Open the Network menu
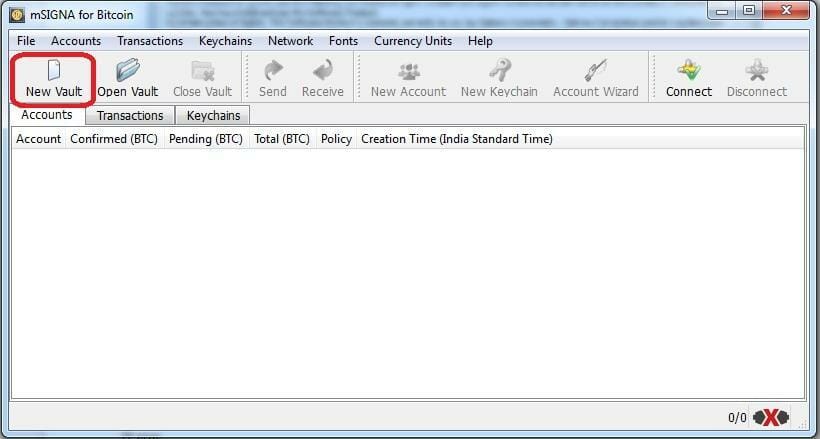Screen dimensions: 820x439 291,41
